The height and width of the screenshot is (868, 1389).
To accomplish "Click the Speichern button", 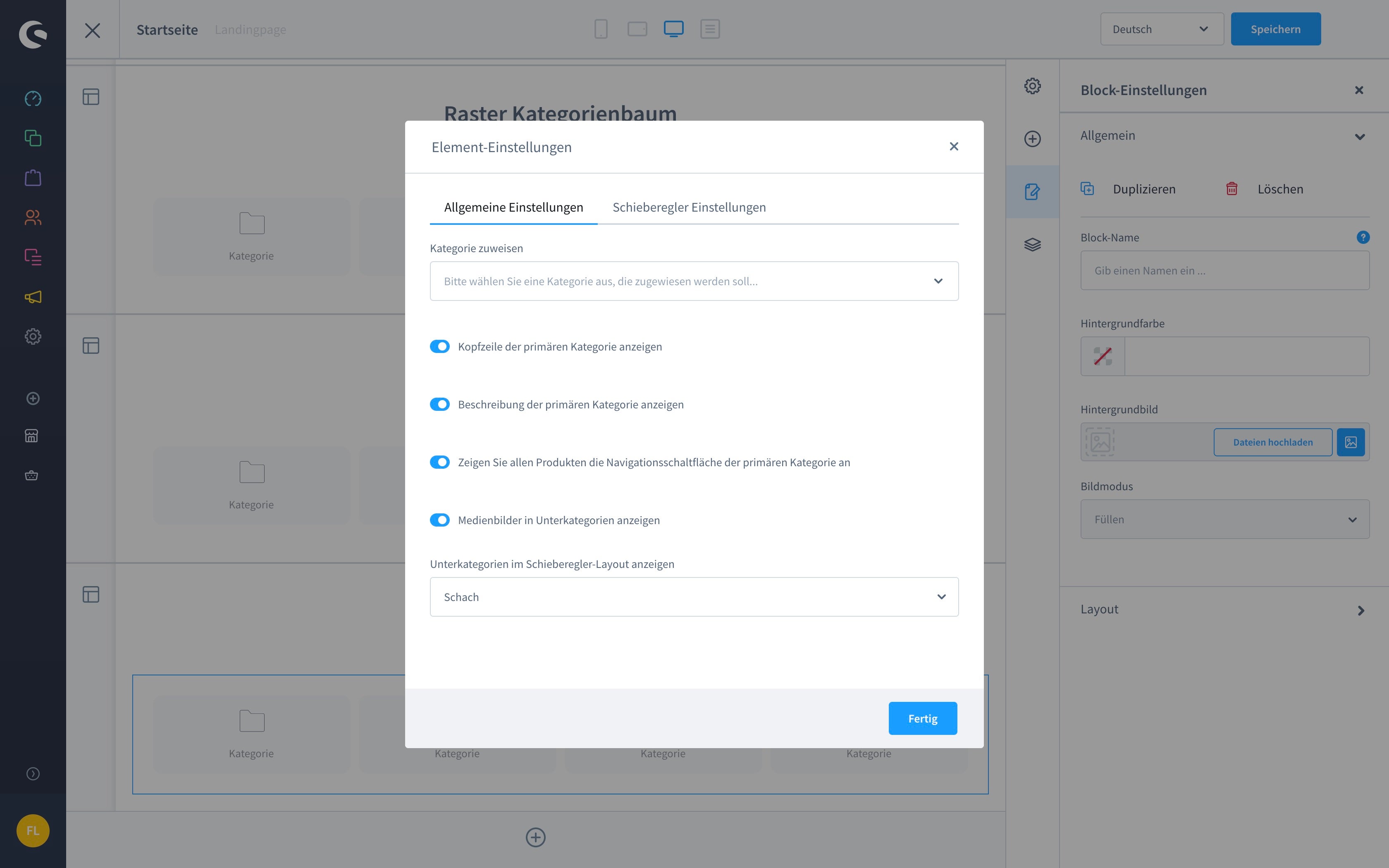I will tap(1275, 29).
